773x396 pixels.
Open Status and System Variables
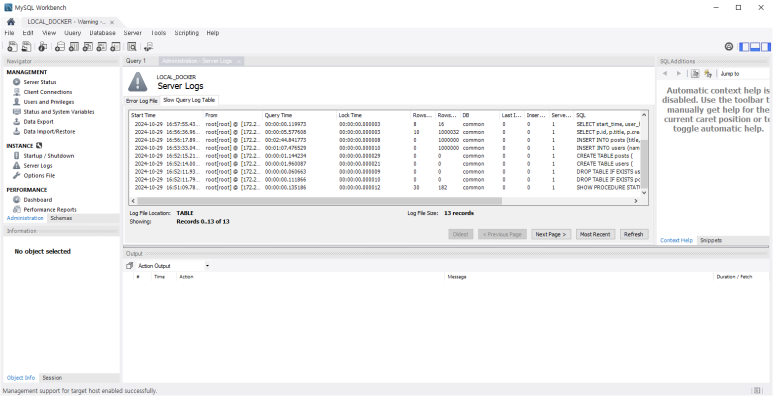59,112
